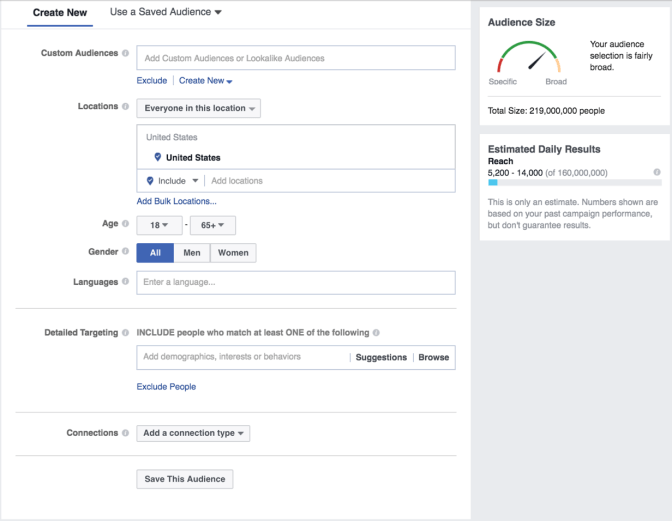This screenshot has height=521, width=672.
Task: Open 'Add a connection type' dropdown
Action: click(x=193, y=433)
